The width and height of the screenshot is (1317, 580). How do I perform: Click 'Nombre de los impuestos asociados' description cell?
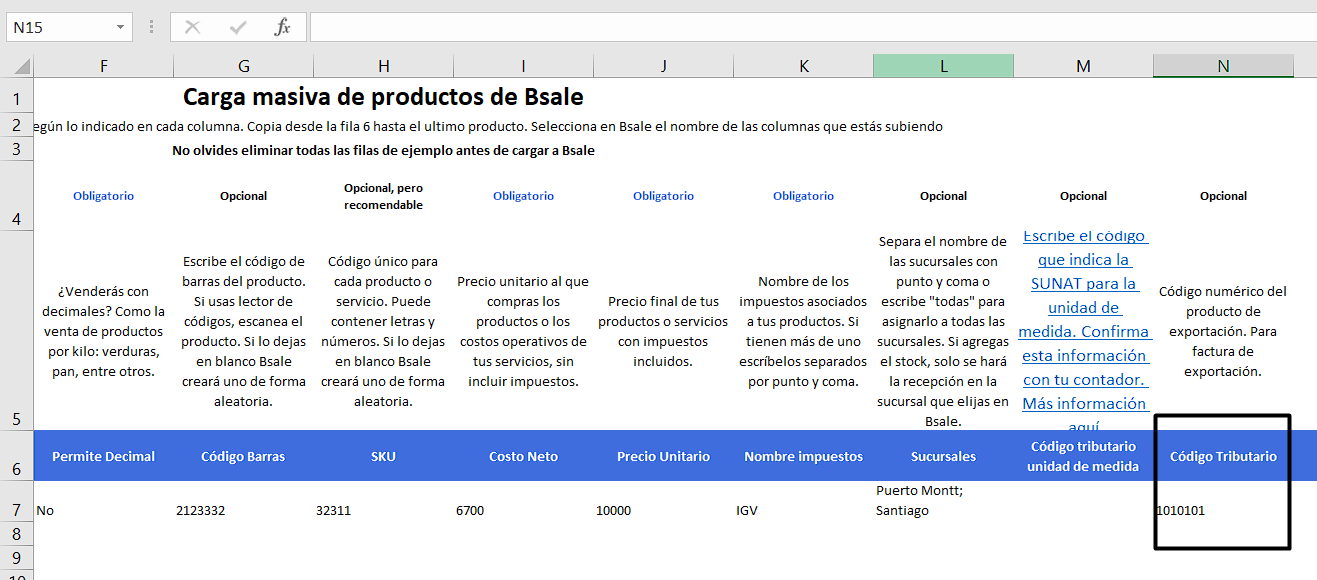pyautogui.click(x=803, y=331)
